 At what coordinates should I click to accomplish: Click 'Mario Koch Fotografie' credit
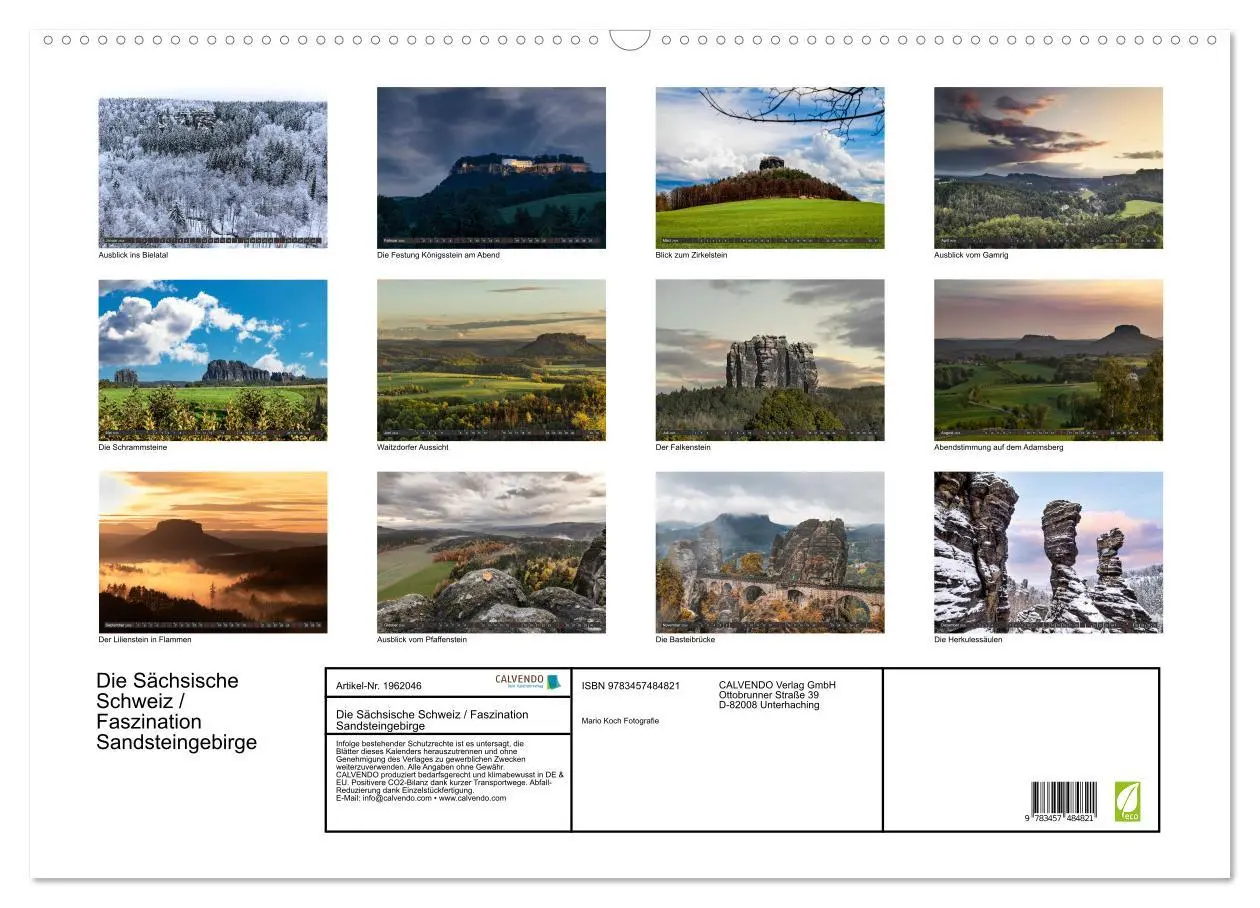[620, 721]
